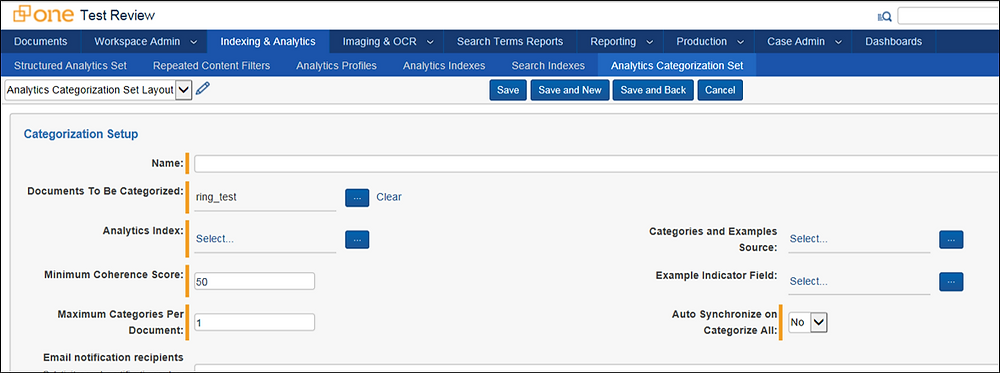Open the Documents tab
The image size is (1000, 373).
pyautogui.click(x=41, y=41)
